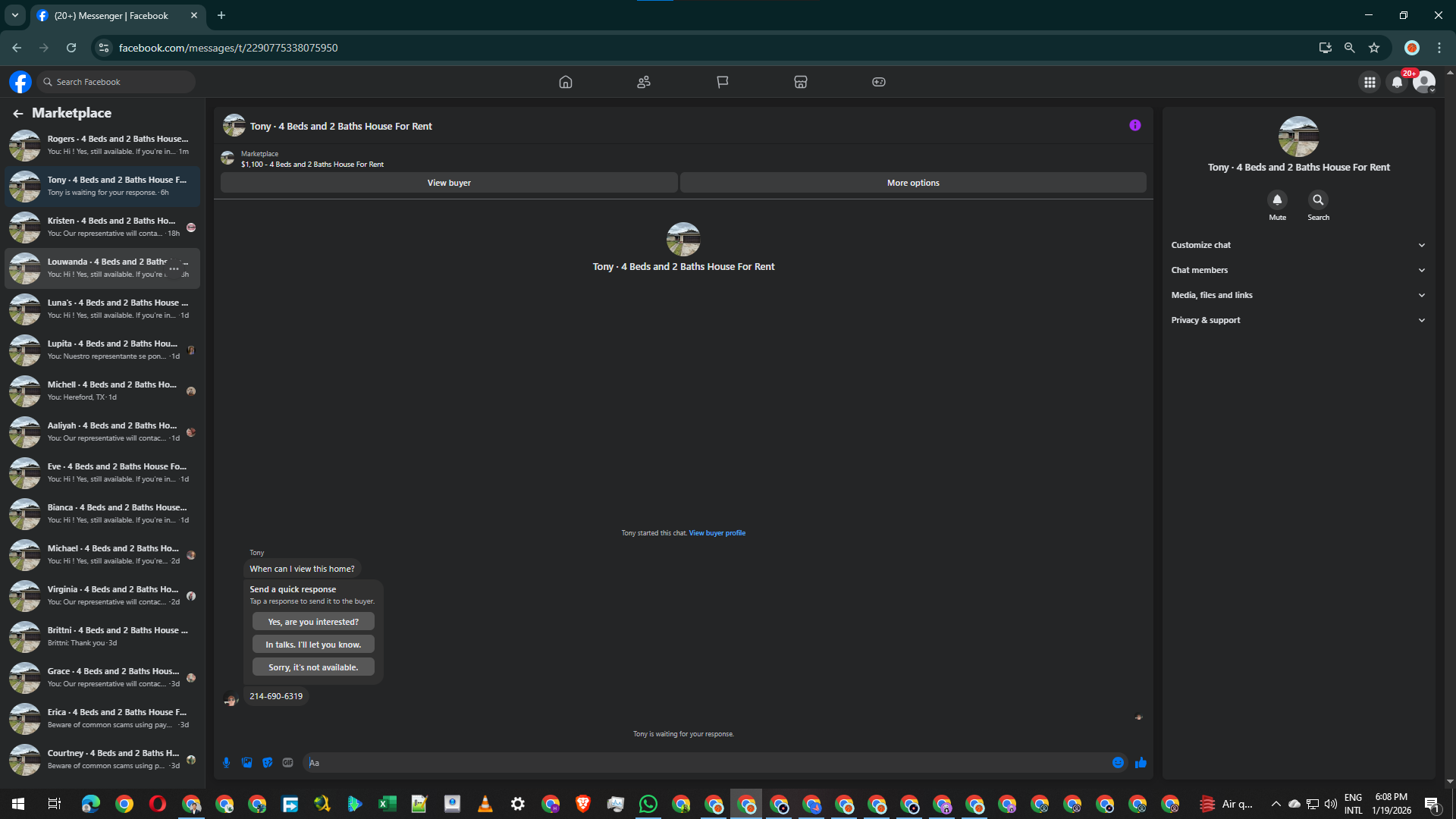Viewport: 1456px width, 819px height.
Task: Open the notifications bell icon
Action: [x=1397, y=82]
